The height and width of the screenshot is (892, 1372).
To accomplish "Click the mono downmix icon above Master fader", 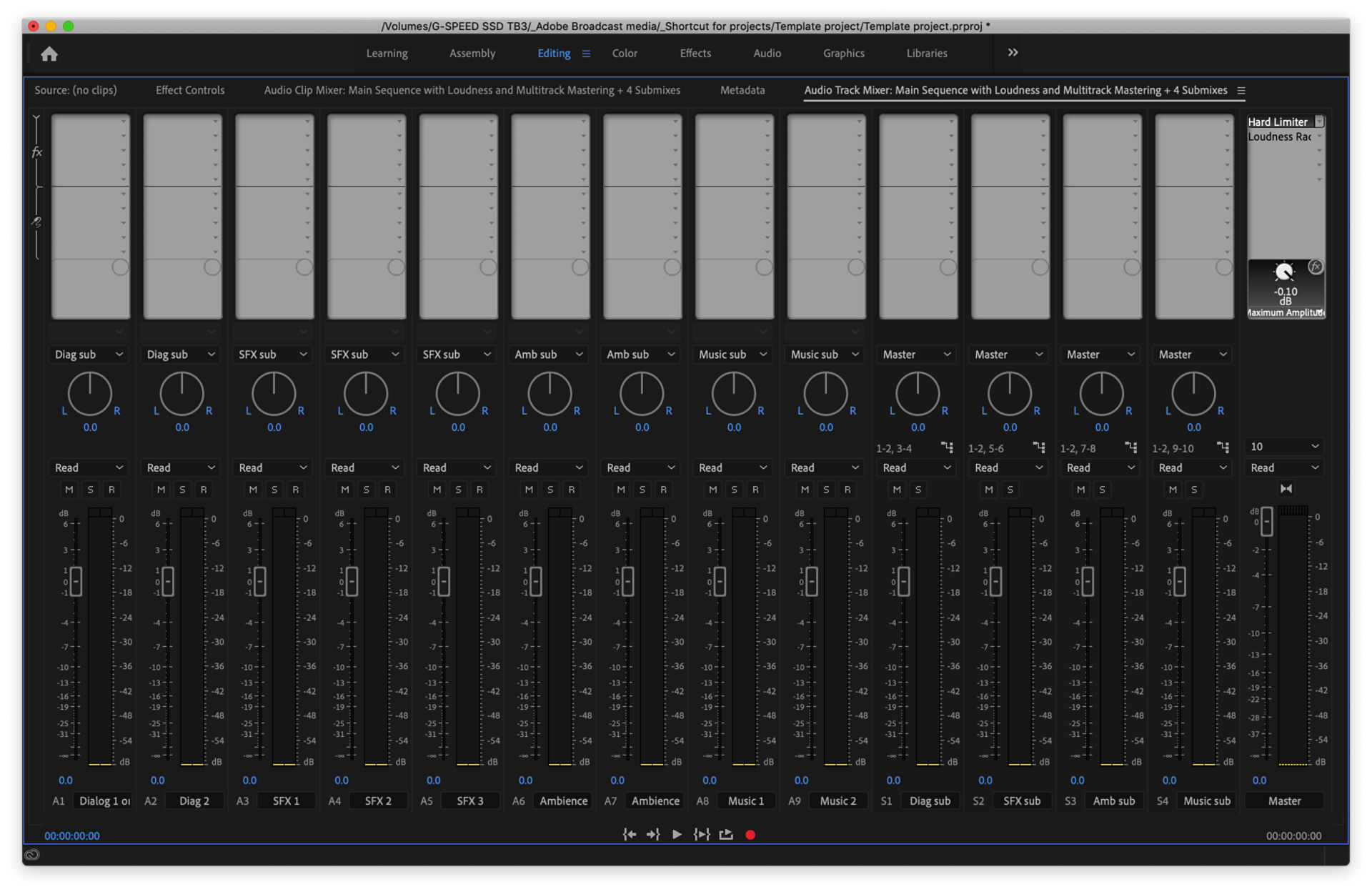I will pos(1286,489).
